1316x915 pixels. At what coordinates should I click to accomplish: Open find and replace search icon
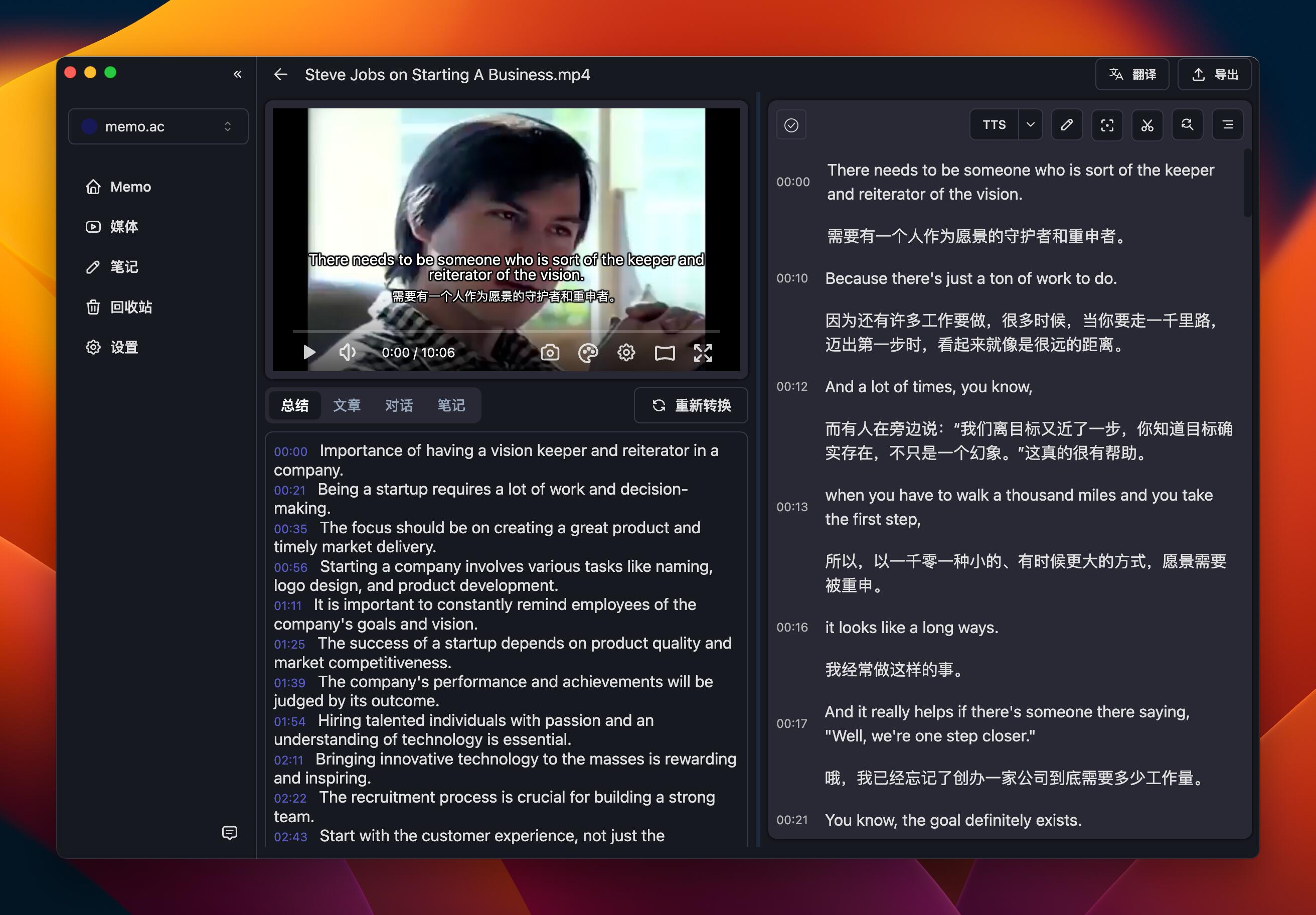click(1187, 125)
